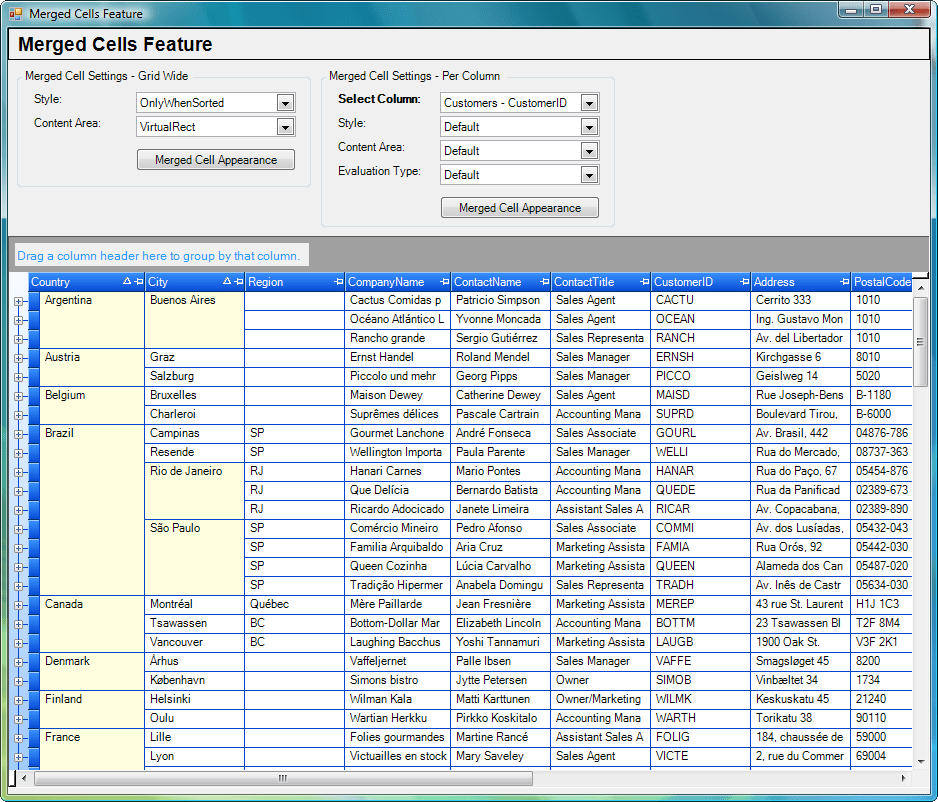Image resolution: width=938 pixels, height=802 pixels.
Task: Click per-column Merged Cell Appearance button
Action: [x=519, y=208]
